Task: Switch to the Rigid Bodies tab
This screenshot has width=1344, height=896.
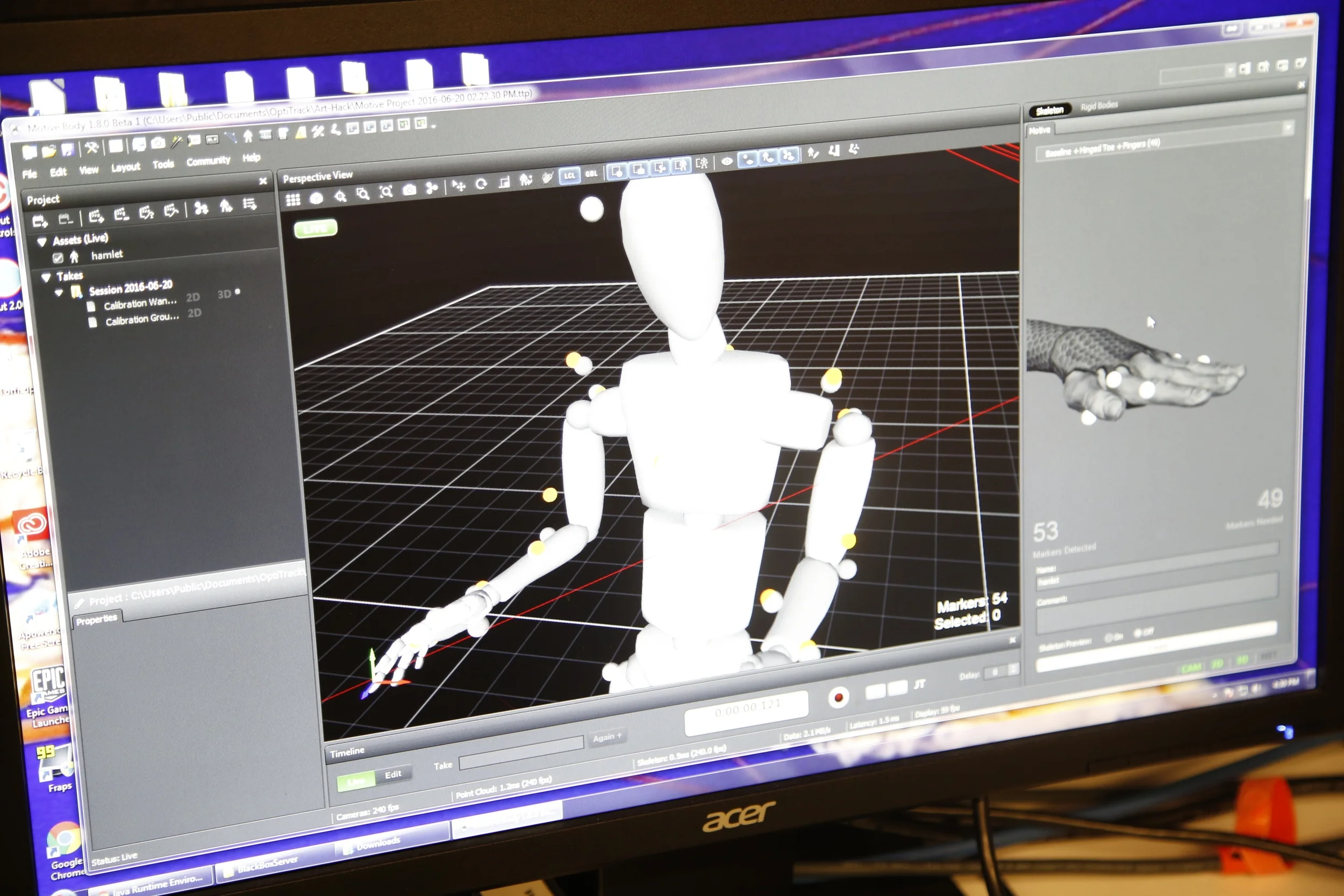Action: point(1099,106)
